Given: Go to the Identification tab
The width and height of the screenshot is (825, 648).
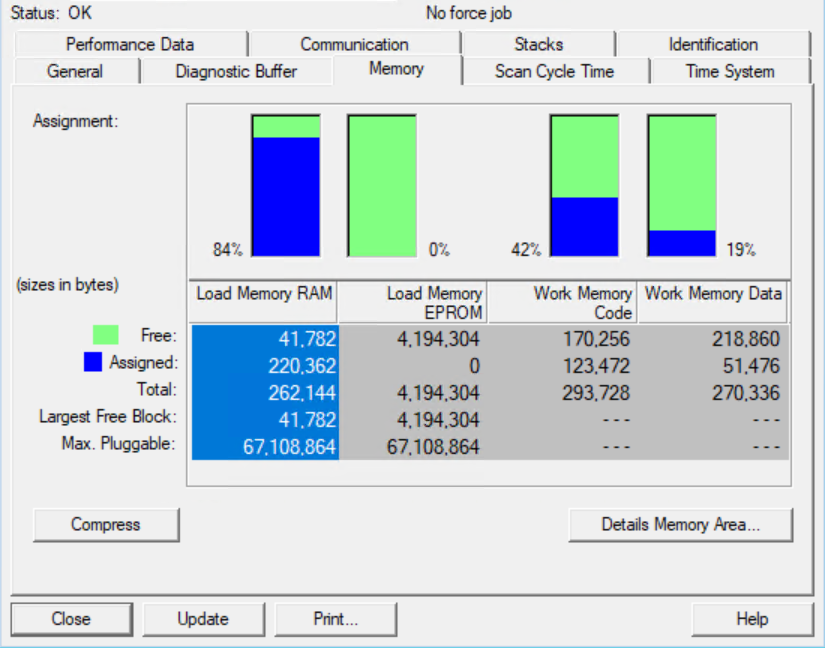Looking at the screenshot, I should [712, 44].
